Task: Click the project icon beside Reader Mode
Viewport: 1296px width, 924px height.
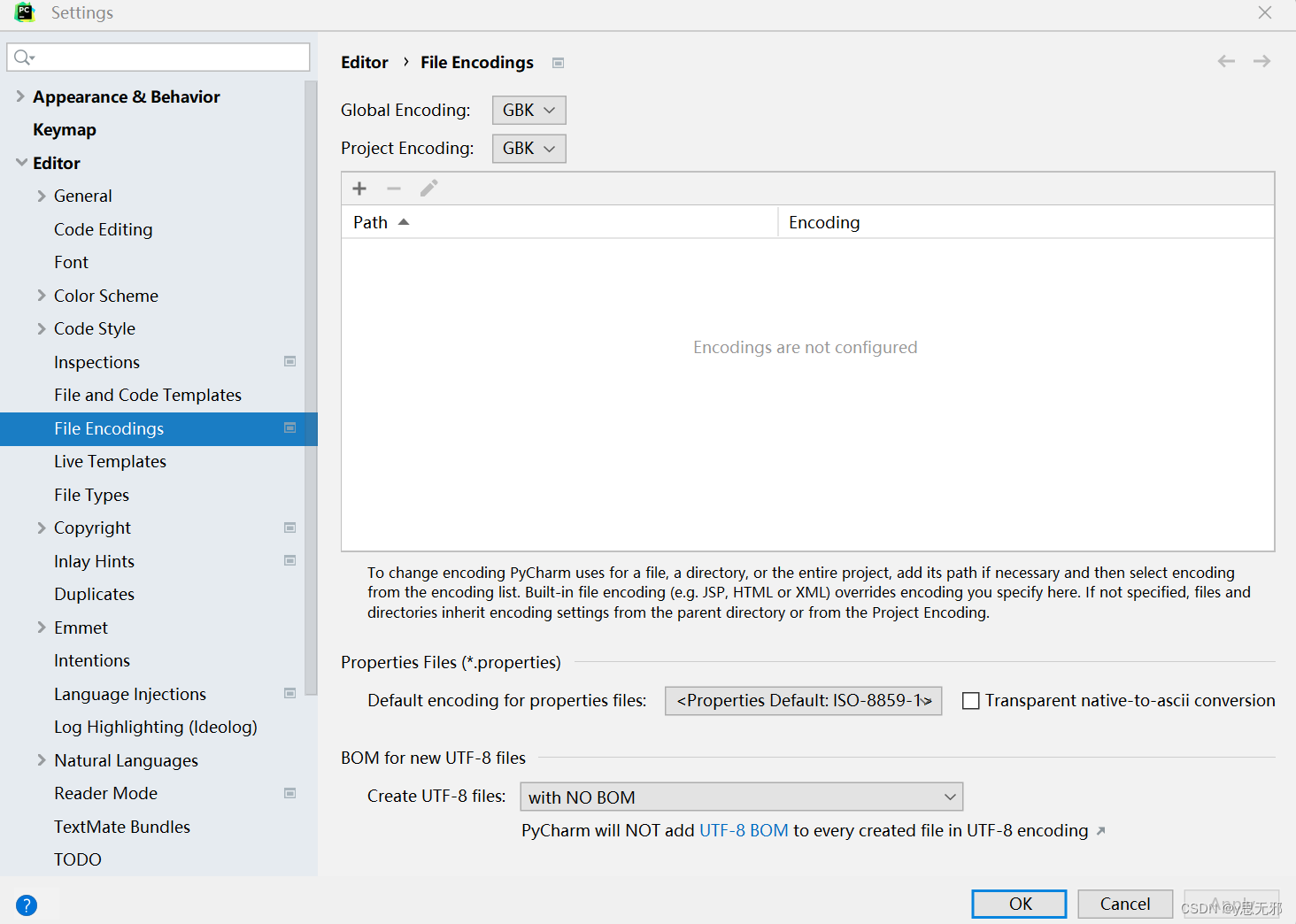Action: (289, 793)
